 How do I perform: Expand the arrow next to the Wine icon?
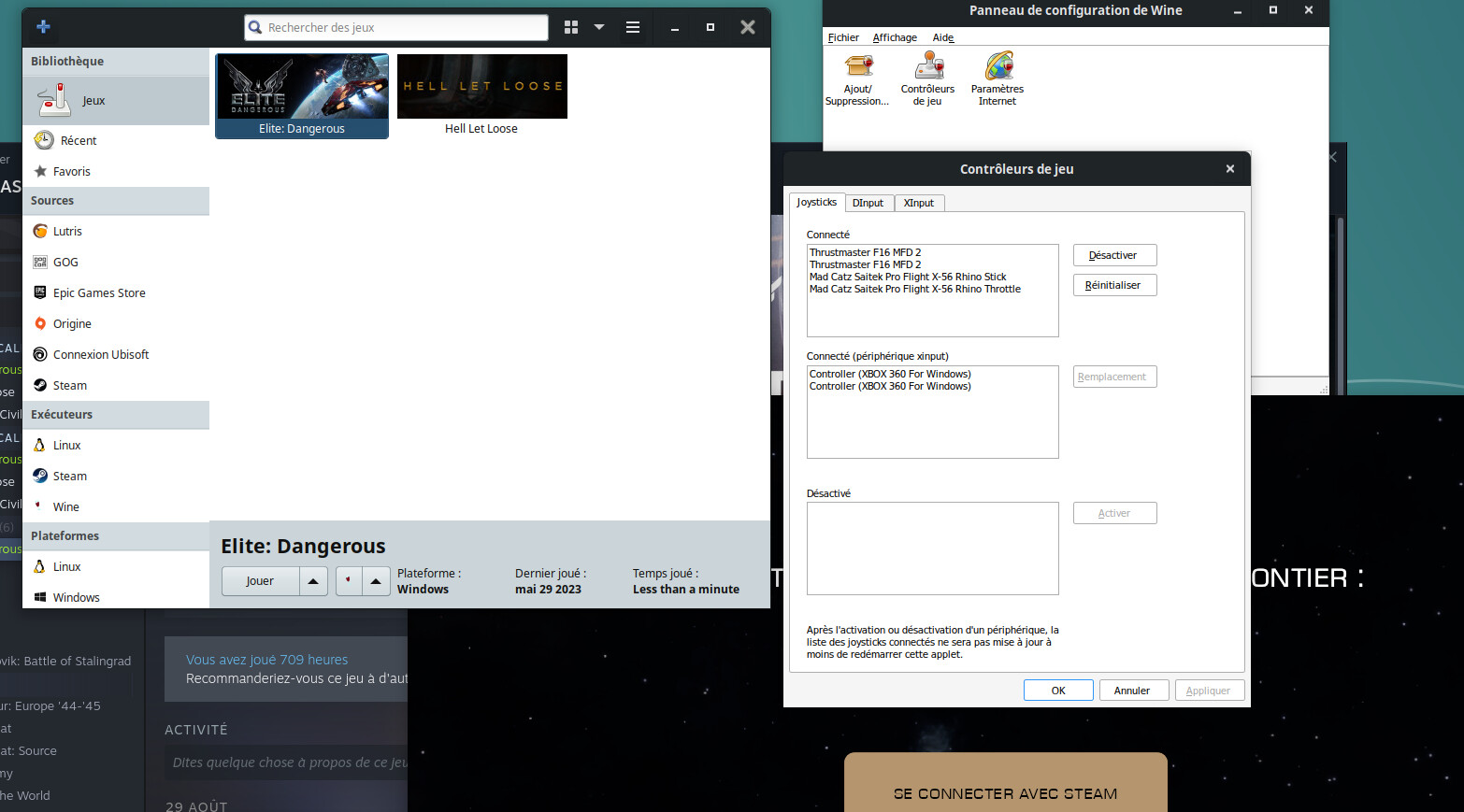[376, 581]
